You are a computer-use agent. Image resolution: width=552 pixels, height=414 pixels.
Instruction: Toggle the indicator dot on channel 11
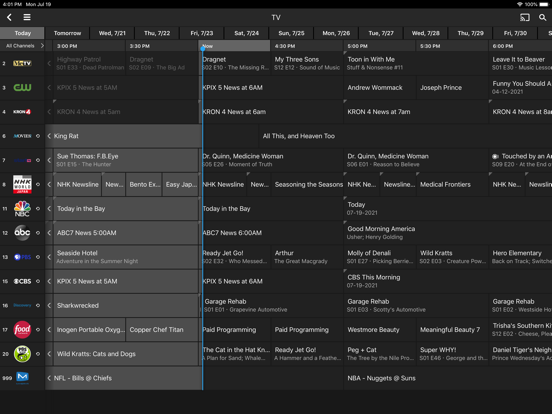(38, 208)
